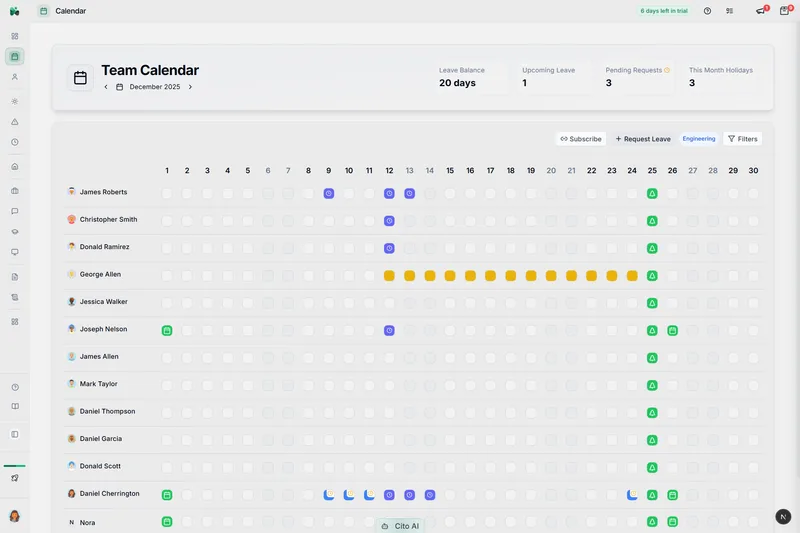Open the monitor icon in the sidebar
800x533 pixels.
(x=15, y=252)
